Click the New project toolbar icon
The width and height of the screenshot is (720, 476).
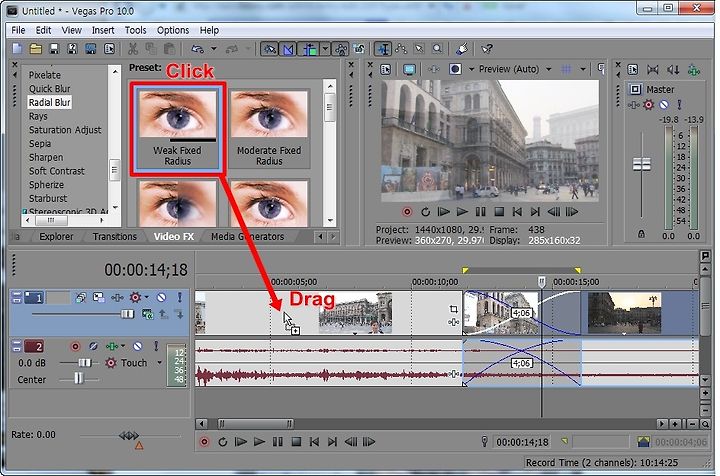pos(17,49)
